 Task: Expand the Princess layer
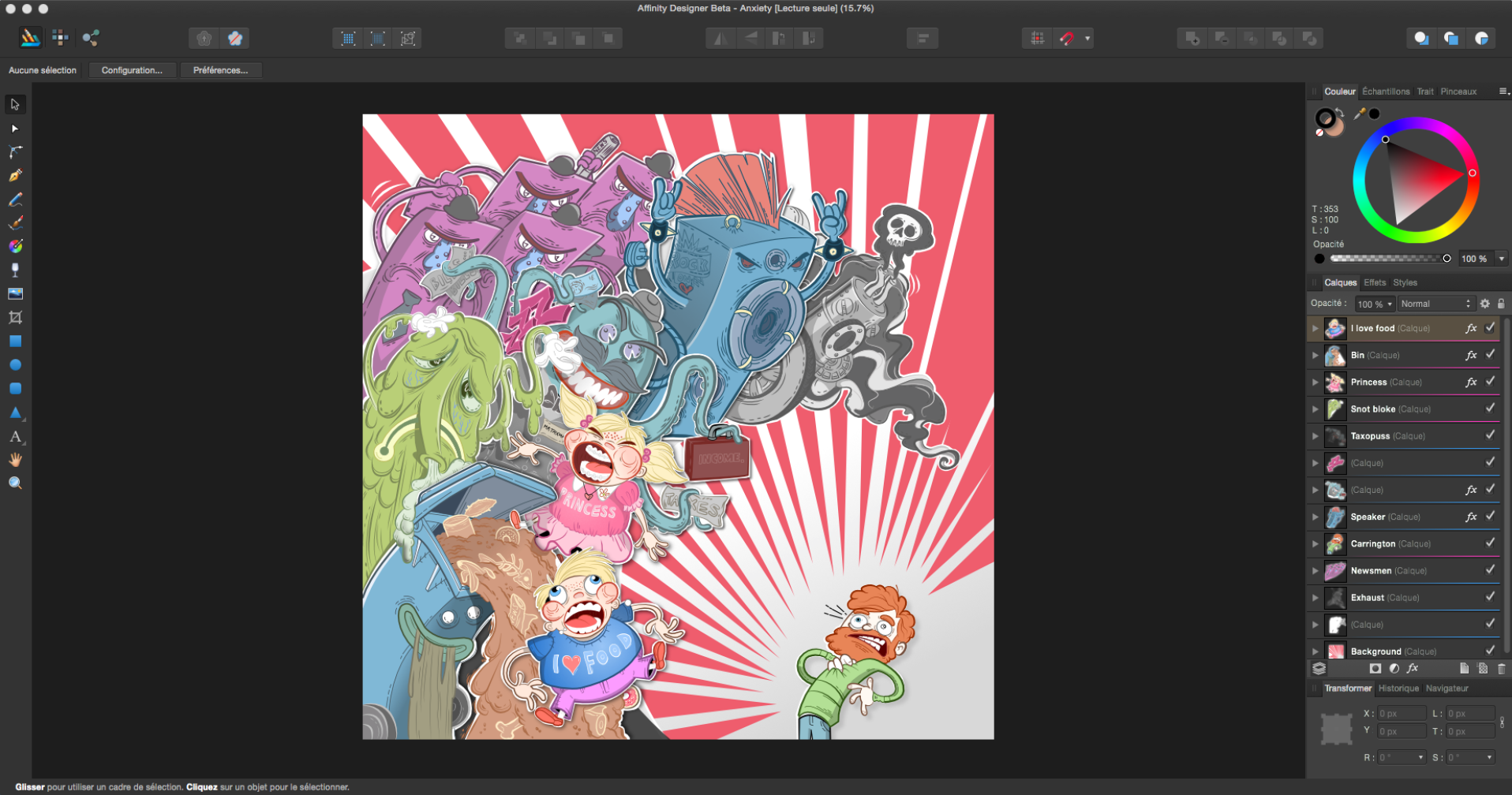[1316, 382]
